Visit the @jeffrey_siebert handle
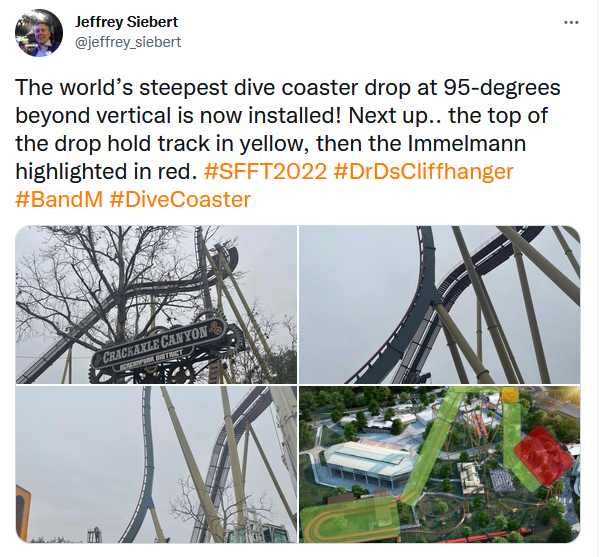Screen dimensions: 612x557 (x=128, y=42)
